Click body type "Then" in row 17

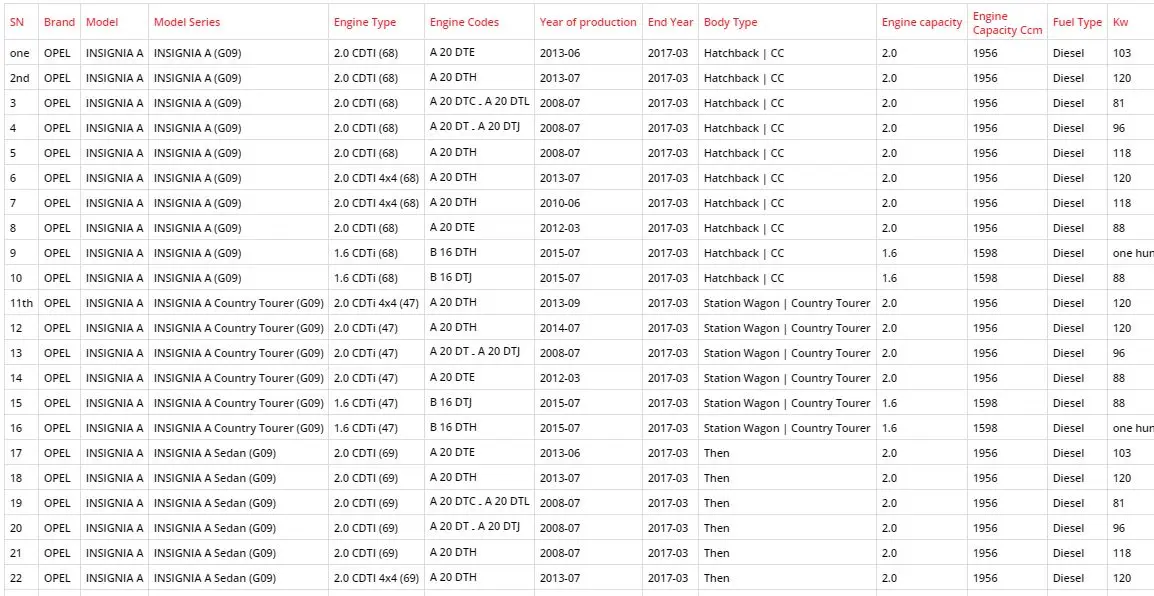(x=717, y=453)
